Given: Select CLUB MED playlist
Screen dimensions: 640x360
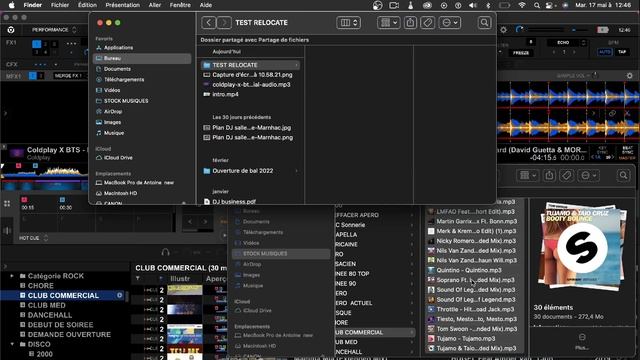Looking at the screenshot, I should pyautogui.click(x=47, y=305).
